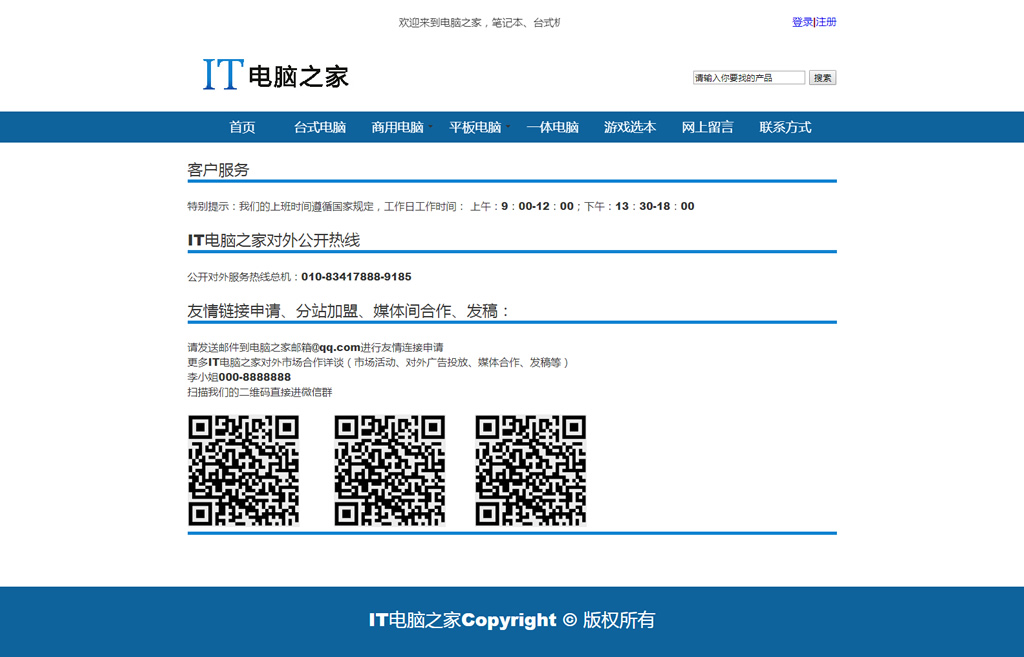This screenshot has height=657, width=1024.
Task: Open 台式电脑 navigation item
Action: coord(320,127)
